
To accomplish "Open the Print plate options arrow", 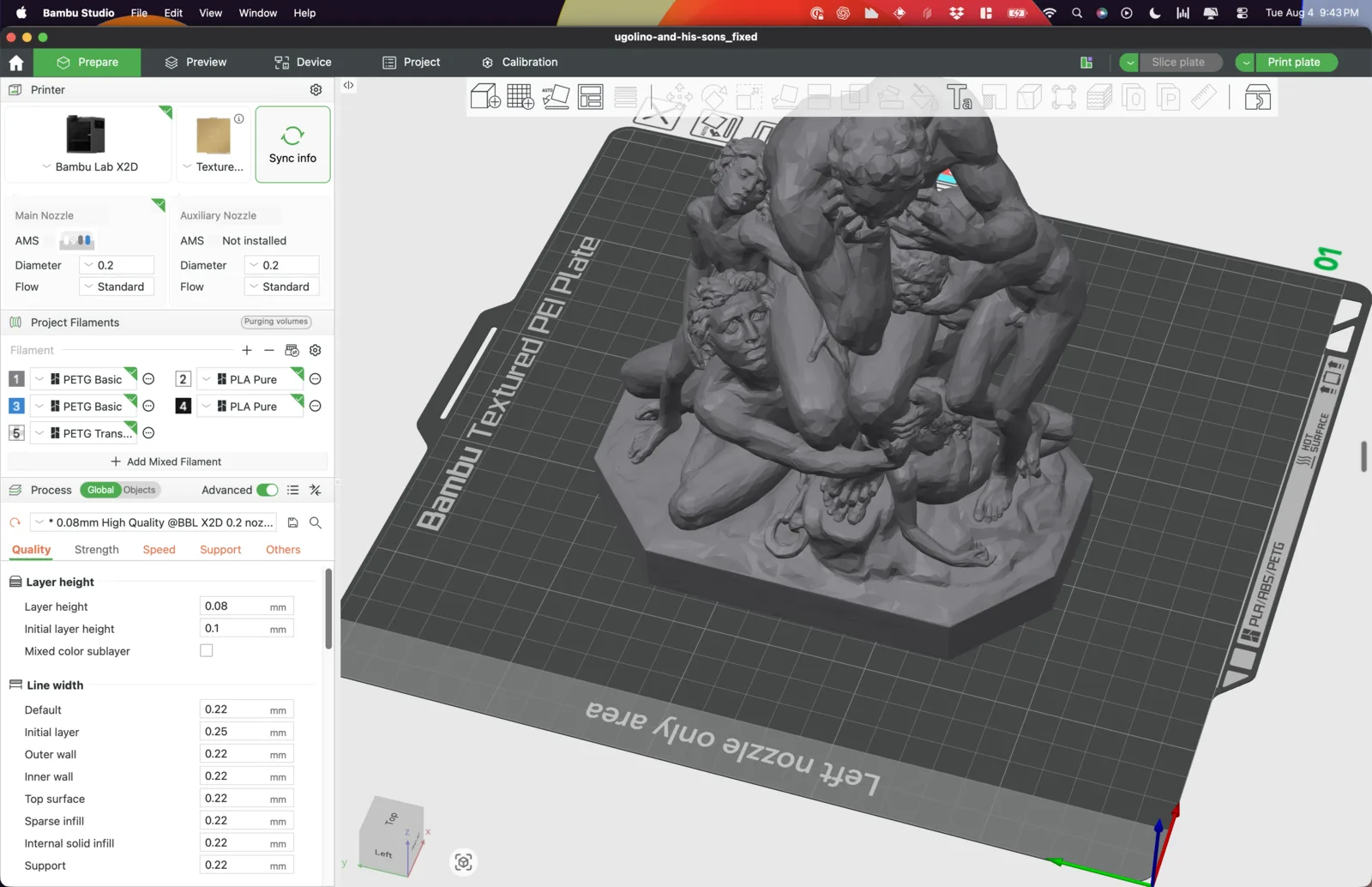I will point(1245,63).
